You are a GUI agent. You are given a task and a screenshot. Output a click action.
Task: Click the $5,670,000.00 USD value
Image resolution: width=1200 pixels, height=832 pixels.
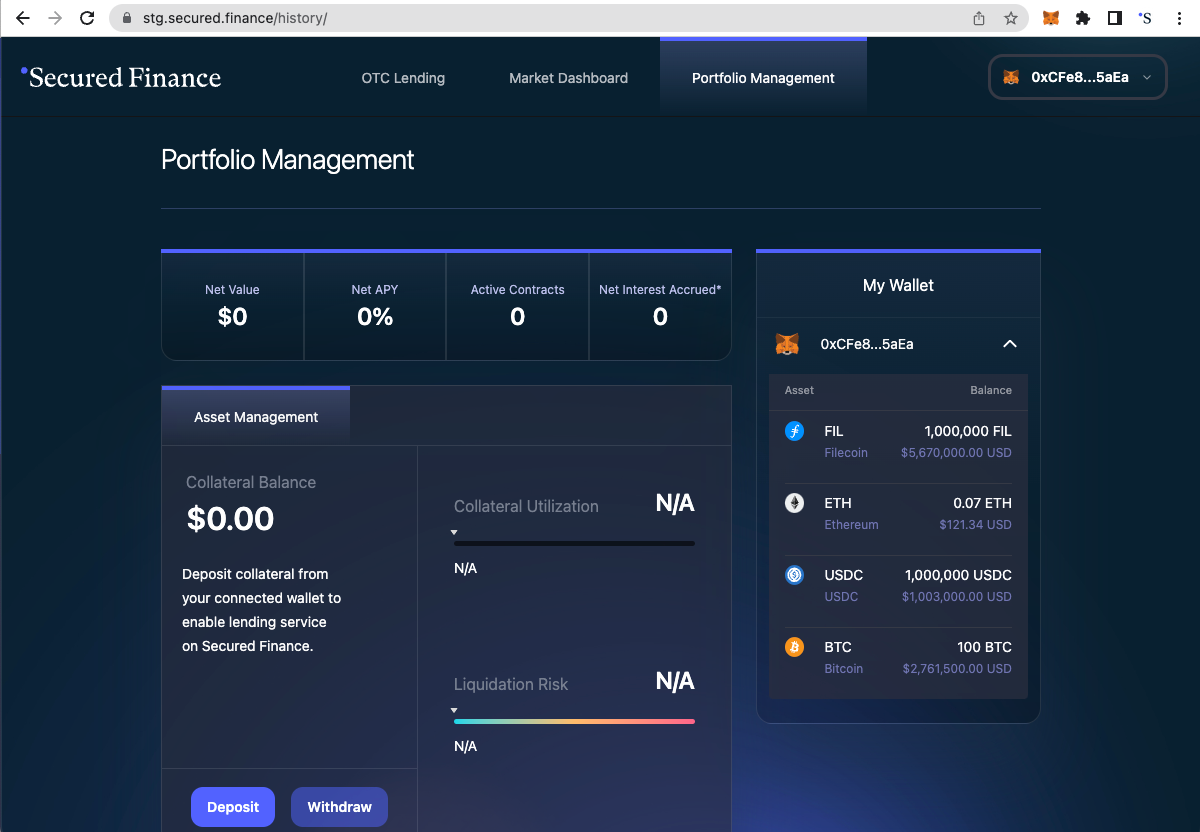956,453
